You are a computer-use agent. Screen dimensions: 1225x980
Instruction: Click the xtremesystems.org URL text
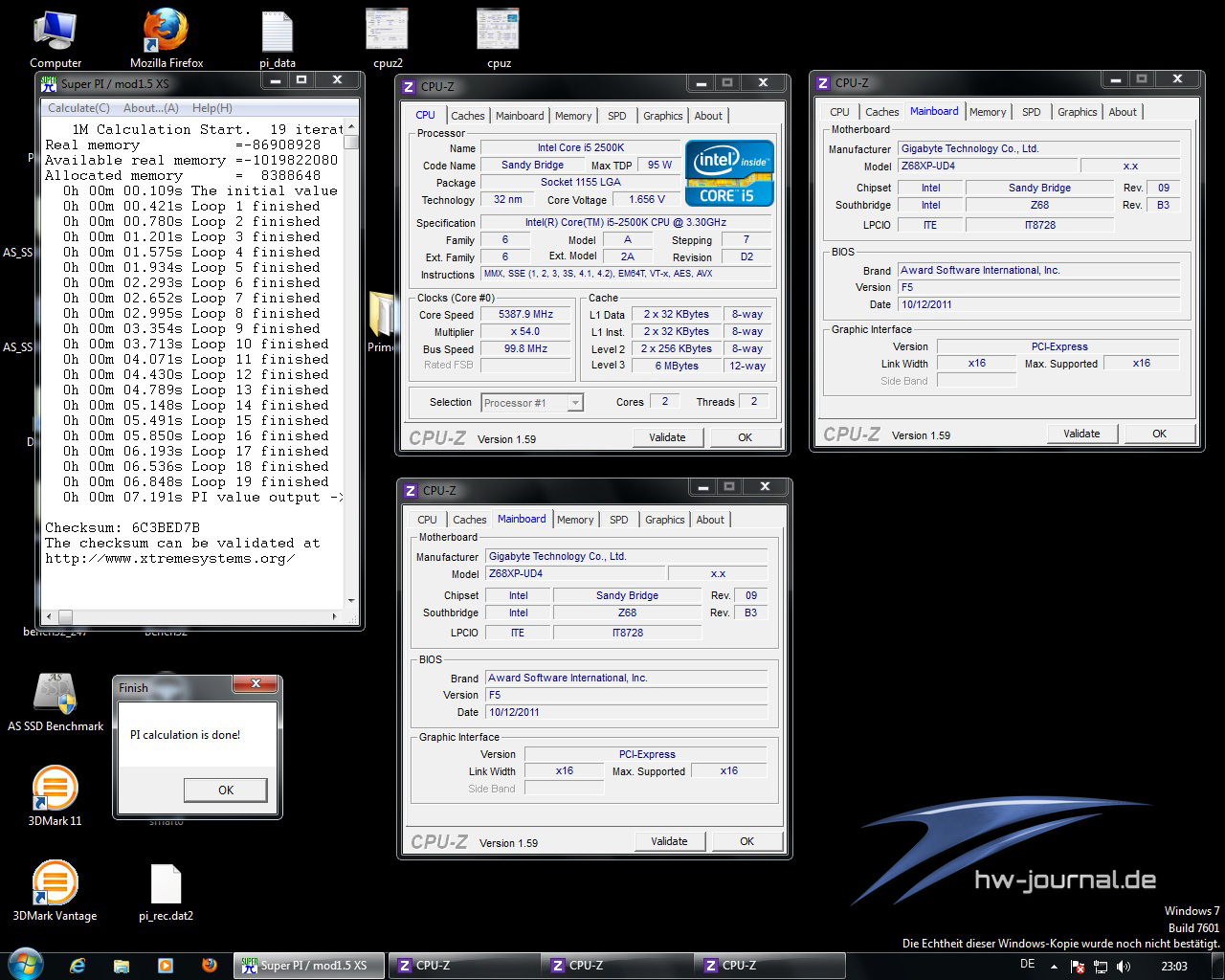tap(170, 558)
